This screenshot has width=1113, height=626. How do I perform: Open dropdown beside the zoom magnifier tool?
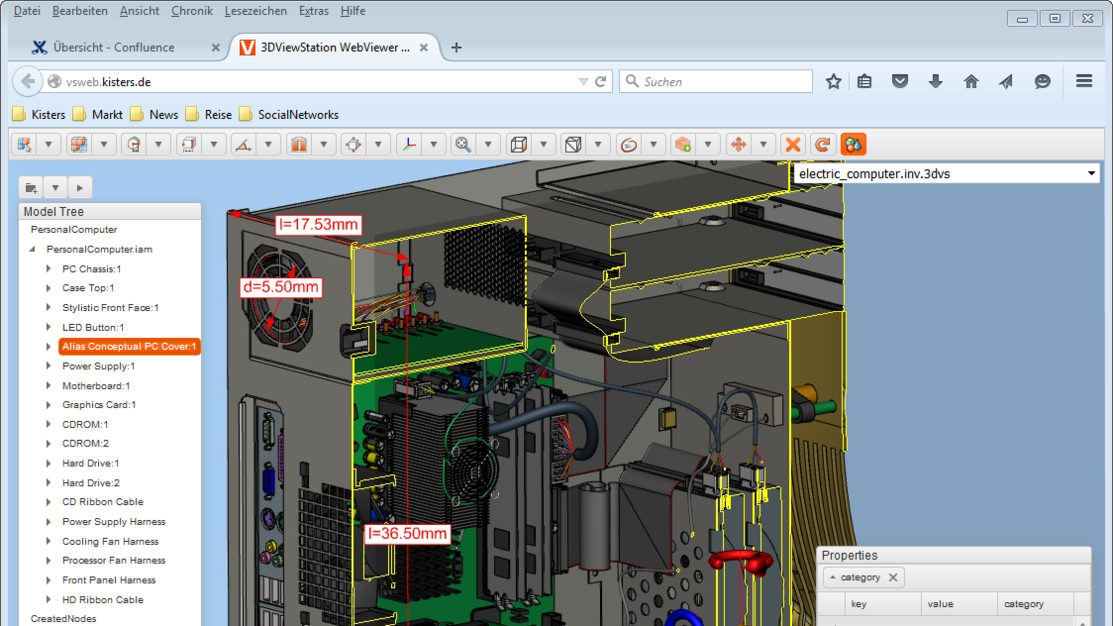(x=488, y=145)
